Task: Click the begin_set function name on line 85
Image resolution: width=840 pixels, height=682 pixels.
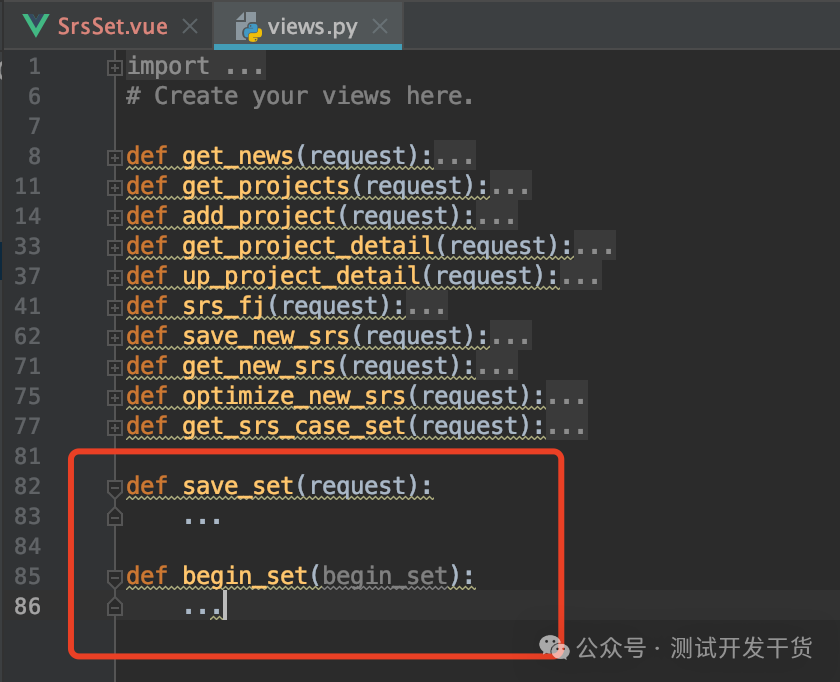Action: click(x=245, y=576)
